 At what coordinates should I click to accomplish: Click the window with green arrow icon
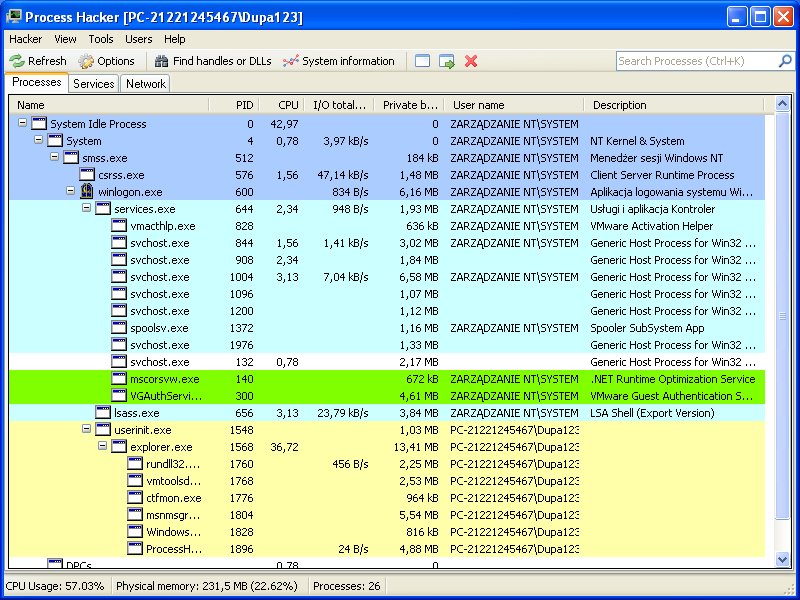(447, 61)
